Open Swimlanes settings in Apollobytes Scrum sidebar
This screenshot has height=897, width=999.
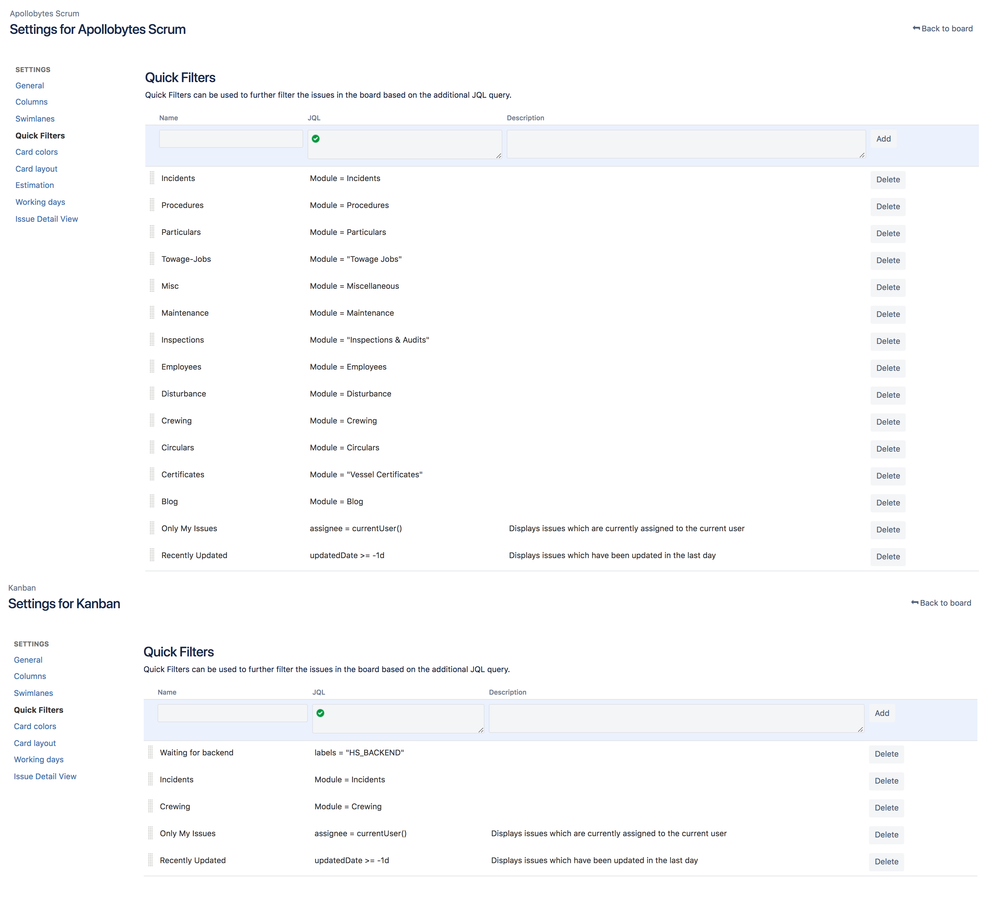(x=35, y=118)
